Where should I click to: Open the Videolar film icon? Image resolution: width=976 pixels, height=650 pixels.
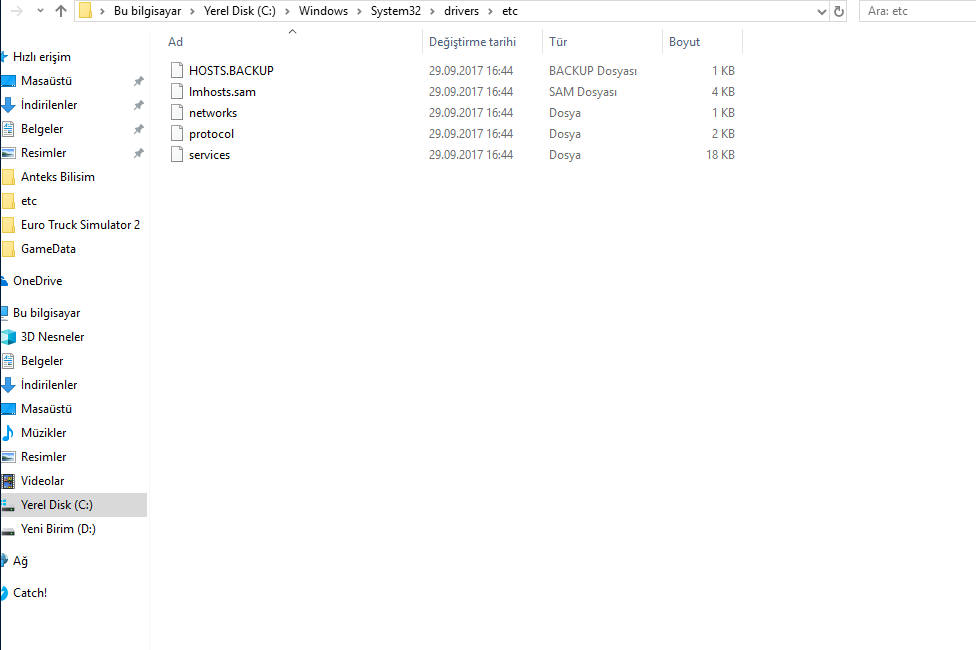(x=8, y=481)
